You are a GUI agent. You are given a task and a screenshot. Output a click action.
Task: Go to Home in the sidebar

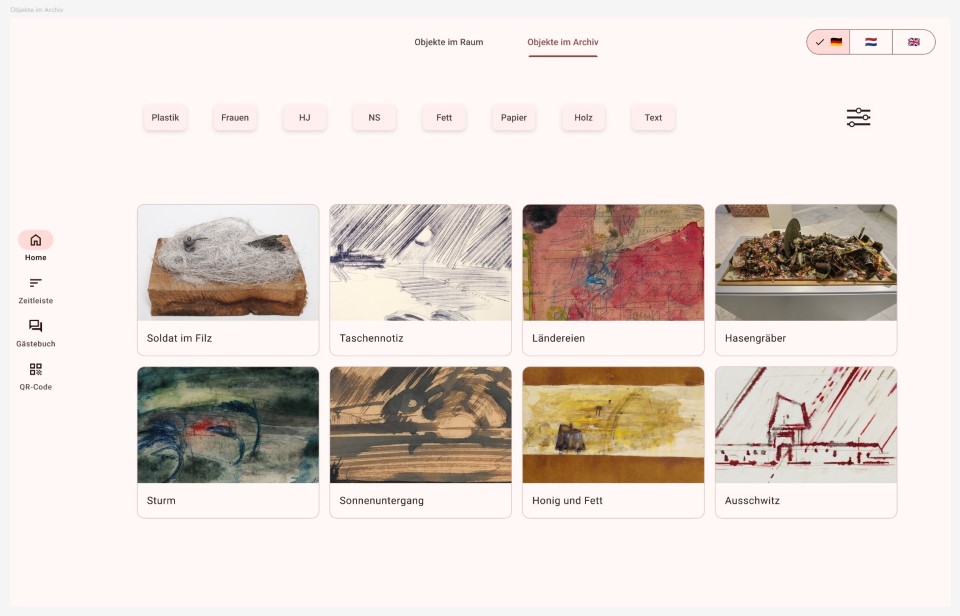36,240
